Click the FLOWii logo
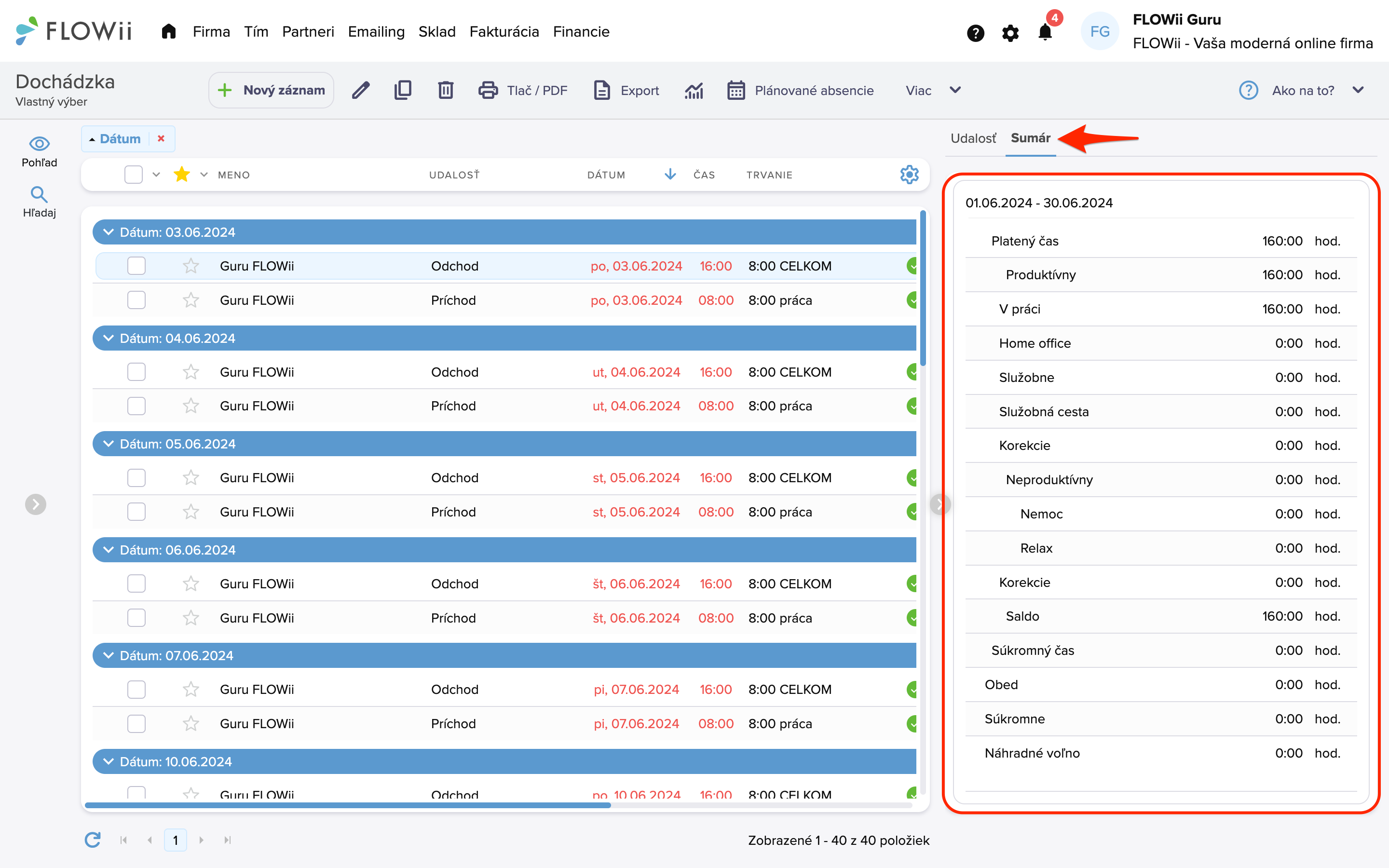 click(x=74, y=31)
